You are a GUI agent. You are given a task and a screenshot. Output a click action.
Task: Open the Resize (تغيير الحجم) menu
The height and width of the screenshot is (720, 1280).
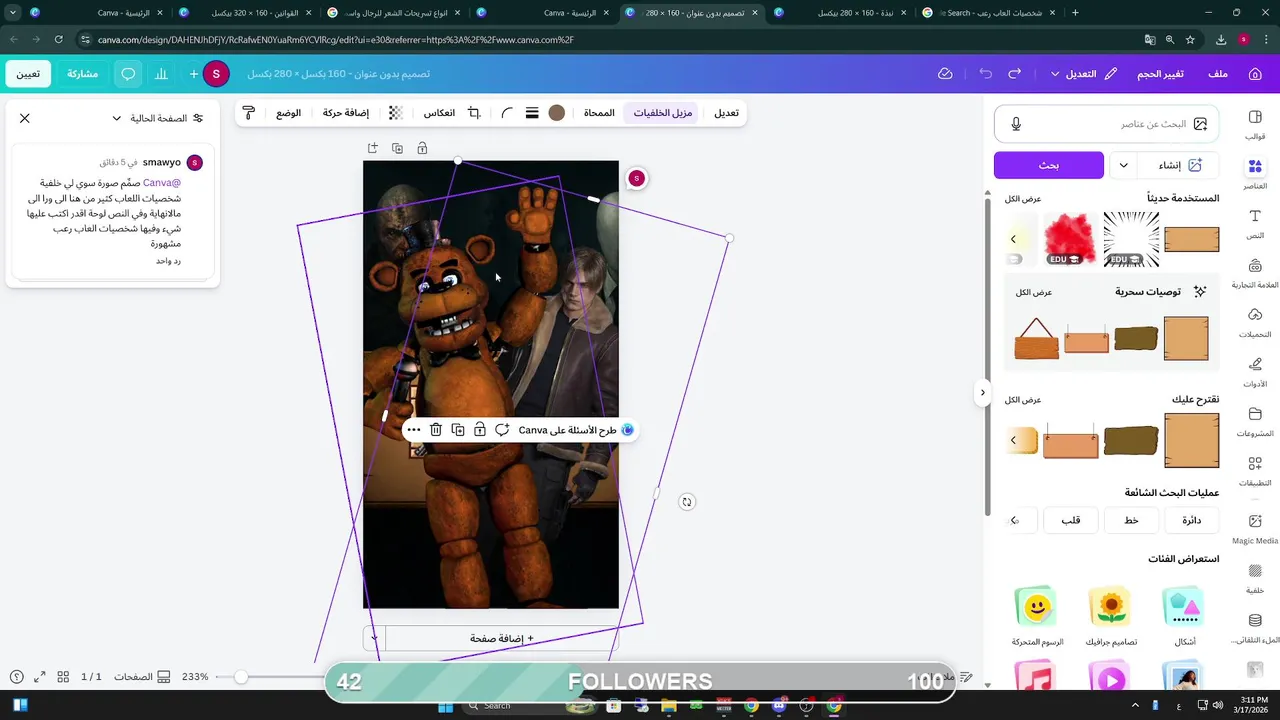(1160, 74)
